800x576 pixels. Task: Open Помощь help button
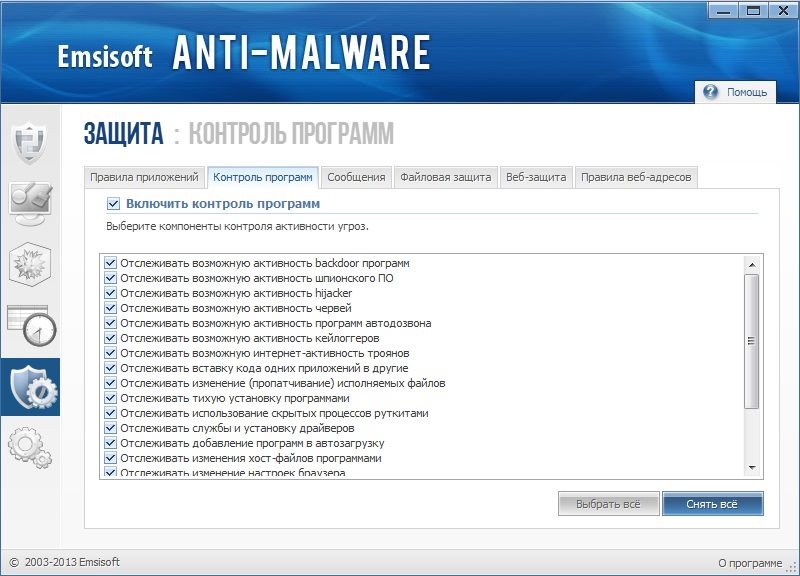tap(735, 92)
